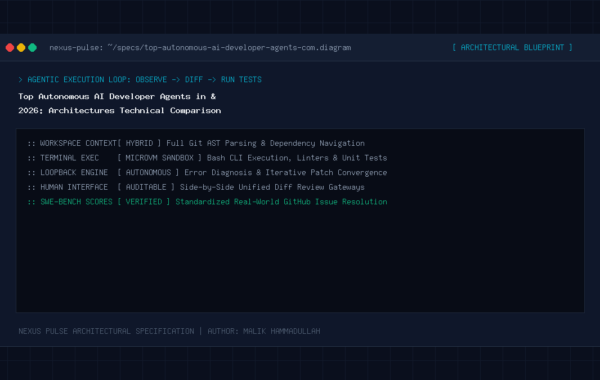Click the AUTHOR: MALIK HAMMADULLAH footer text

point(264,331)
